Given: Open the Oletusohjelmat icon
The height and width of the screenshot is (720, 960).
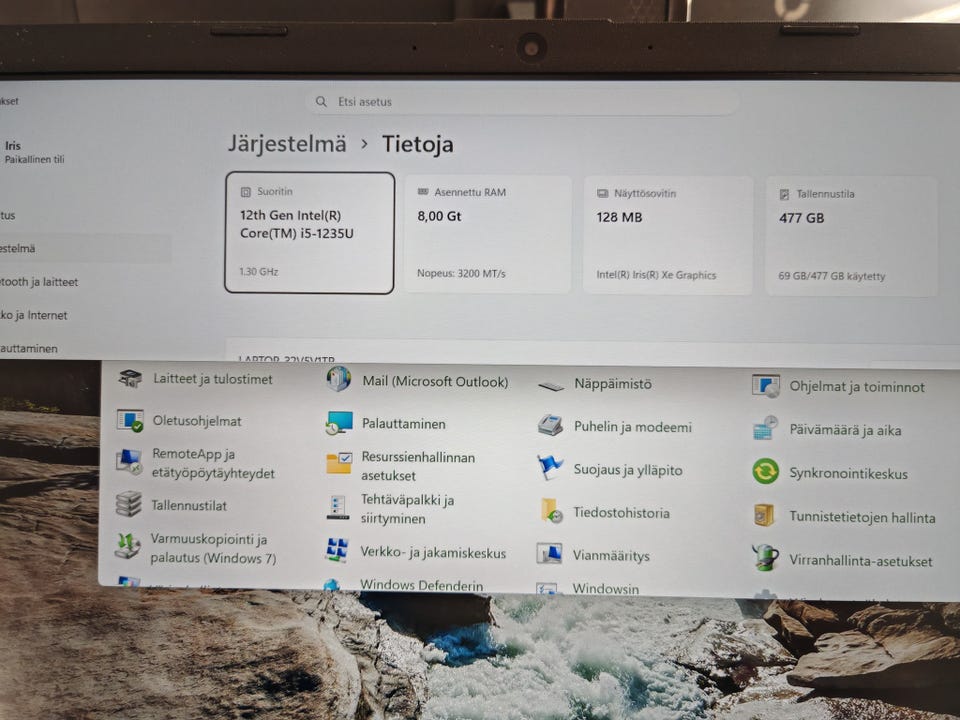Looking at the screenshot, I should (x=130, y=421).
